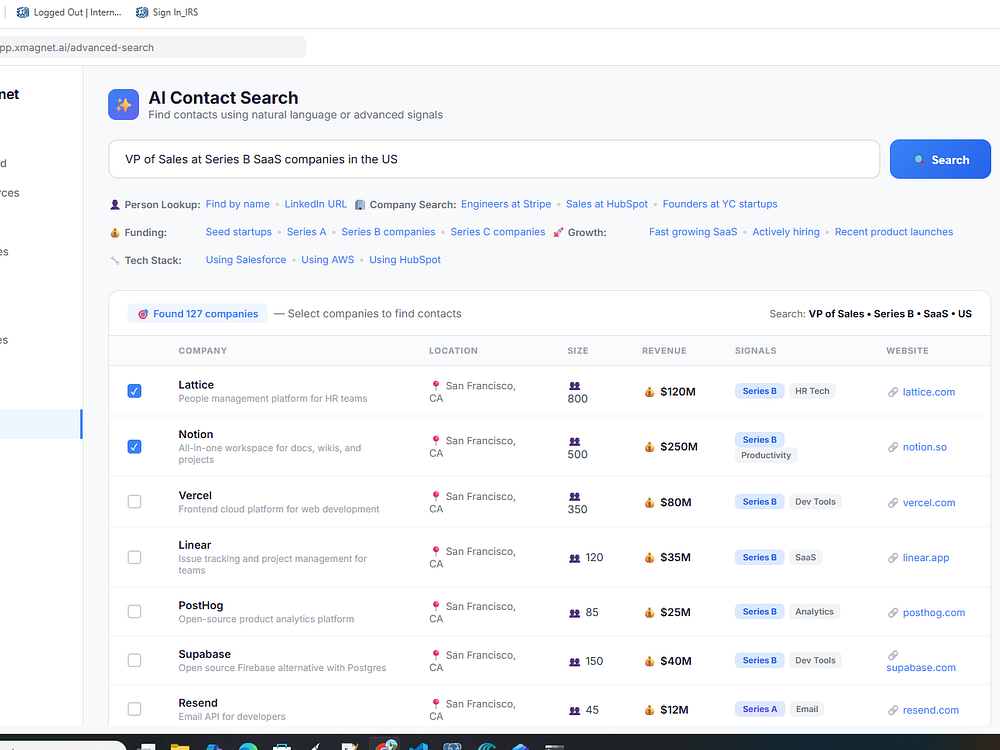Select Sales at HubSpot suggestion
1000x750 pixels.
607,204
